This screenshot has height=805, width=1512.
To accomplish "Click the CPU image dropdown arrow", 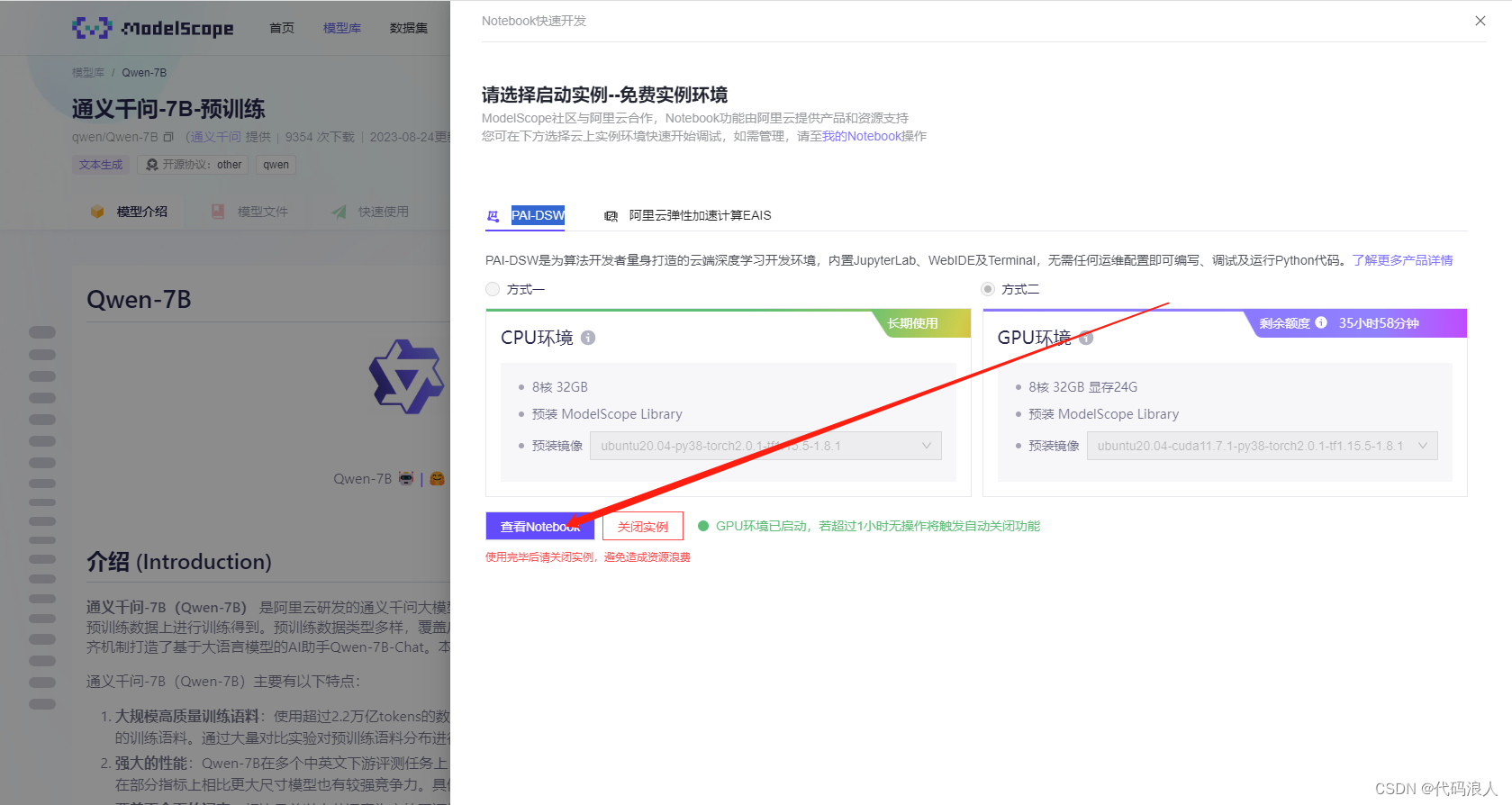I will 927,446.
